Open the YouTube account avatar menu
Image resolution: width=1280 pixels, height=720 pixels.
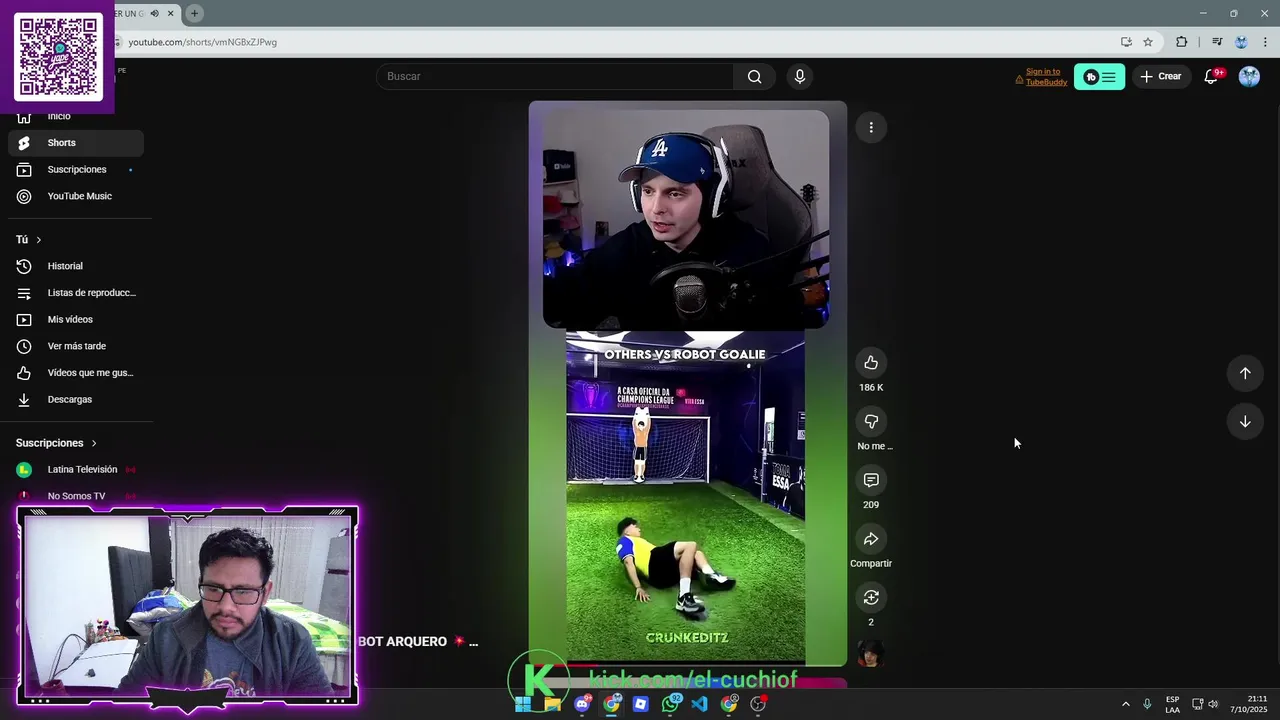tap(1249, 76)
